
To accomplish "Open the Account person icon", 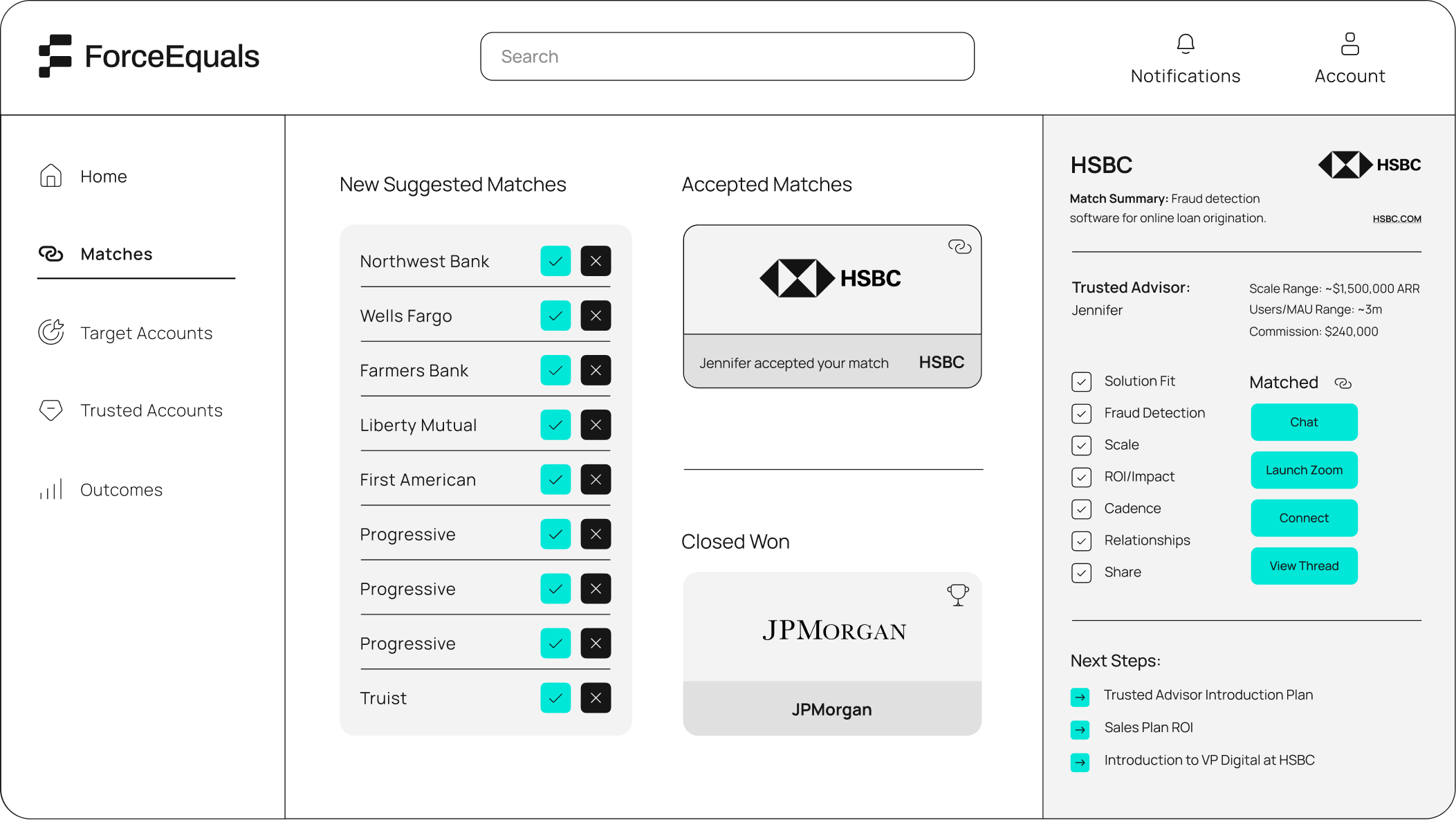I will click(x=1349, y=44).
